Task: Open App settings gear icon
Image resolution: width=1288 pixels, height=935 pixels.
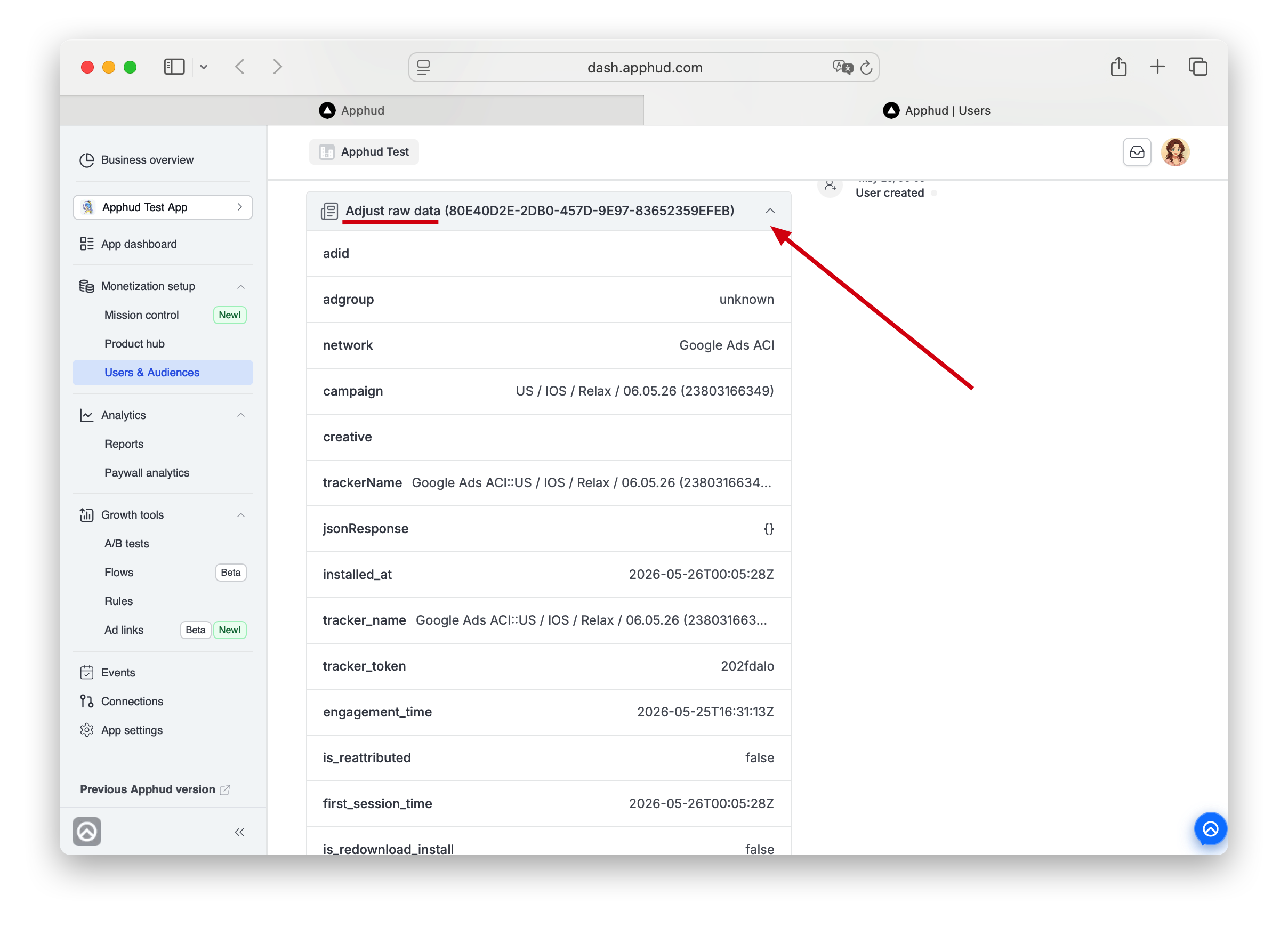Action: 87,731
